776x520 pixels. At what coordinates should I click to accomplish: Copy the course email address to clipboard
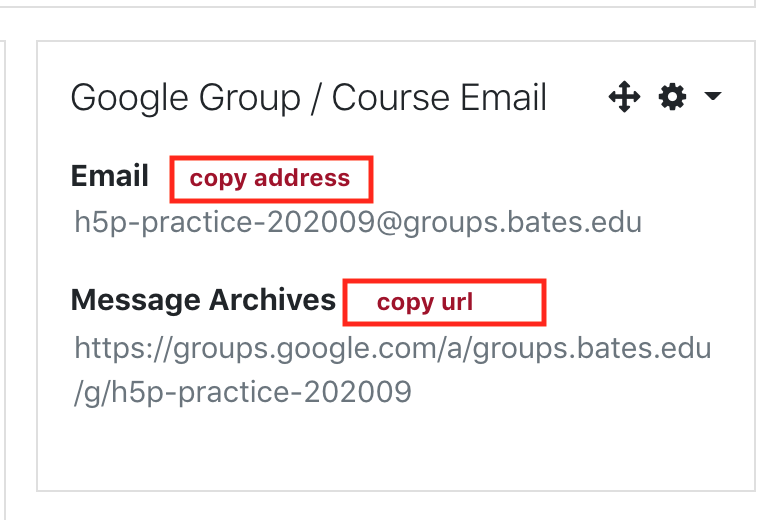270,178
